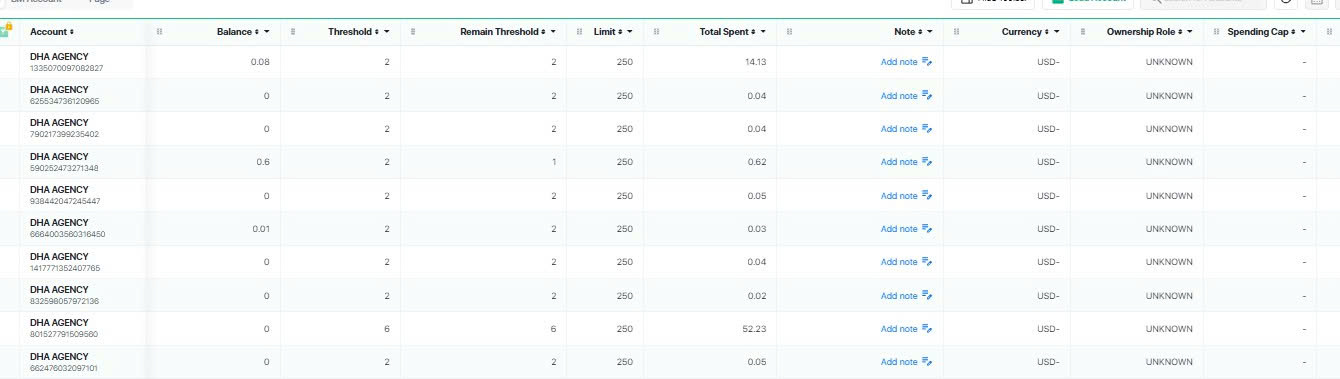Open the Threshold column filter dropdown
The width and height of the screenshot is (1340, 379).
pyautogui.click(x=388, y=32)
